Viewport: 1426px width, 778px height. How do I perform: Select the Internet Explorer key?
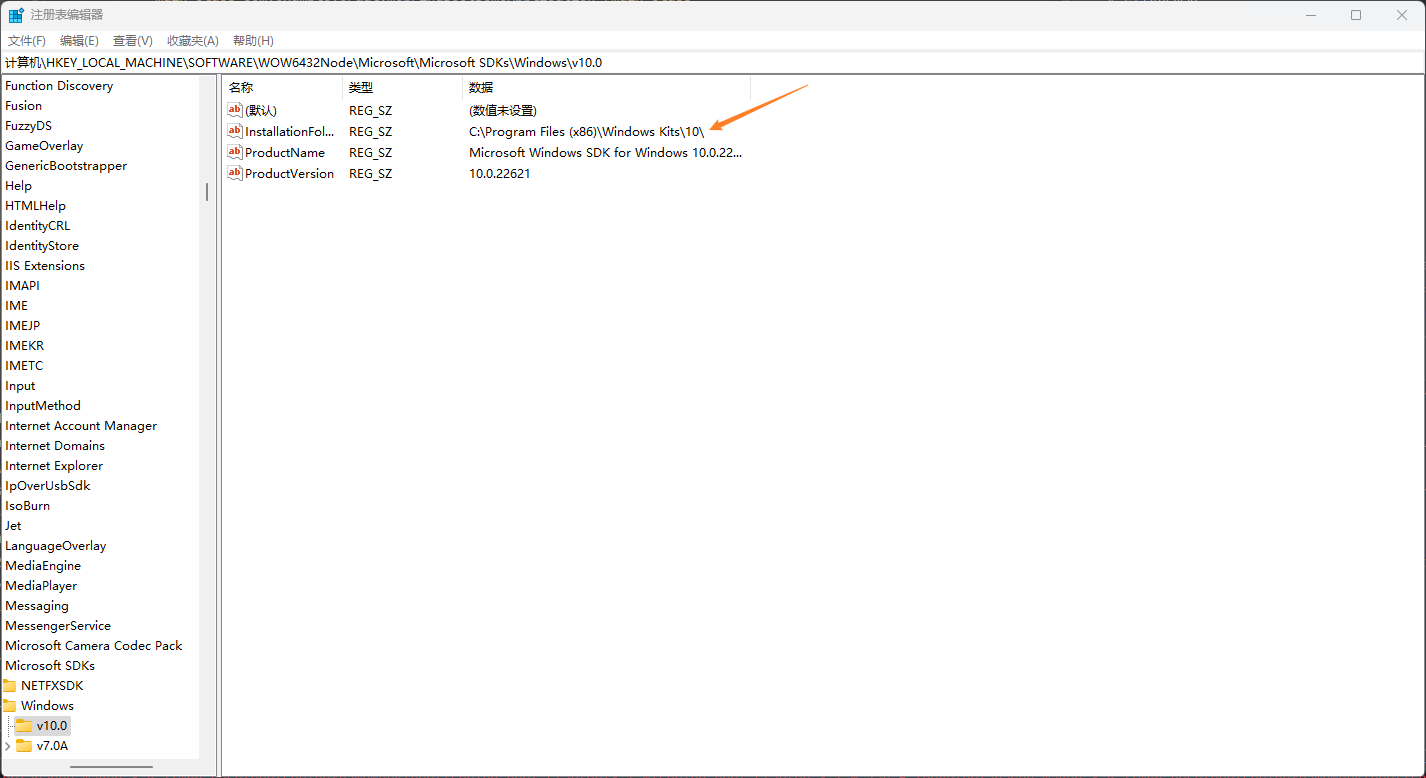tap(54, 466)
